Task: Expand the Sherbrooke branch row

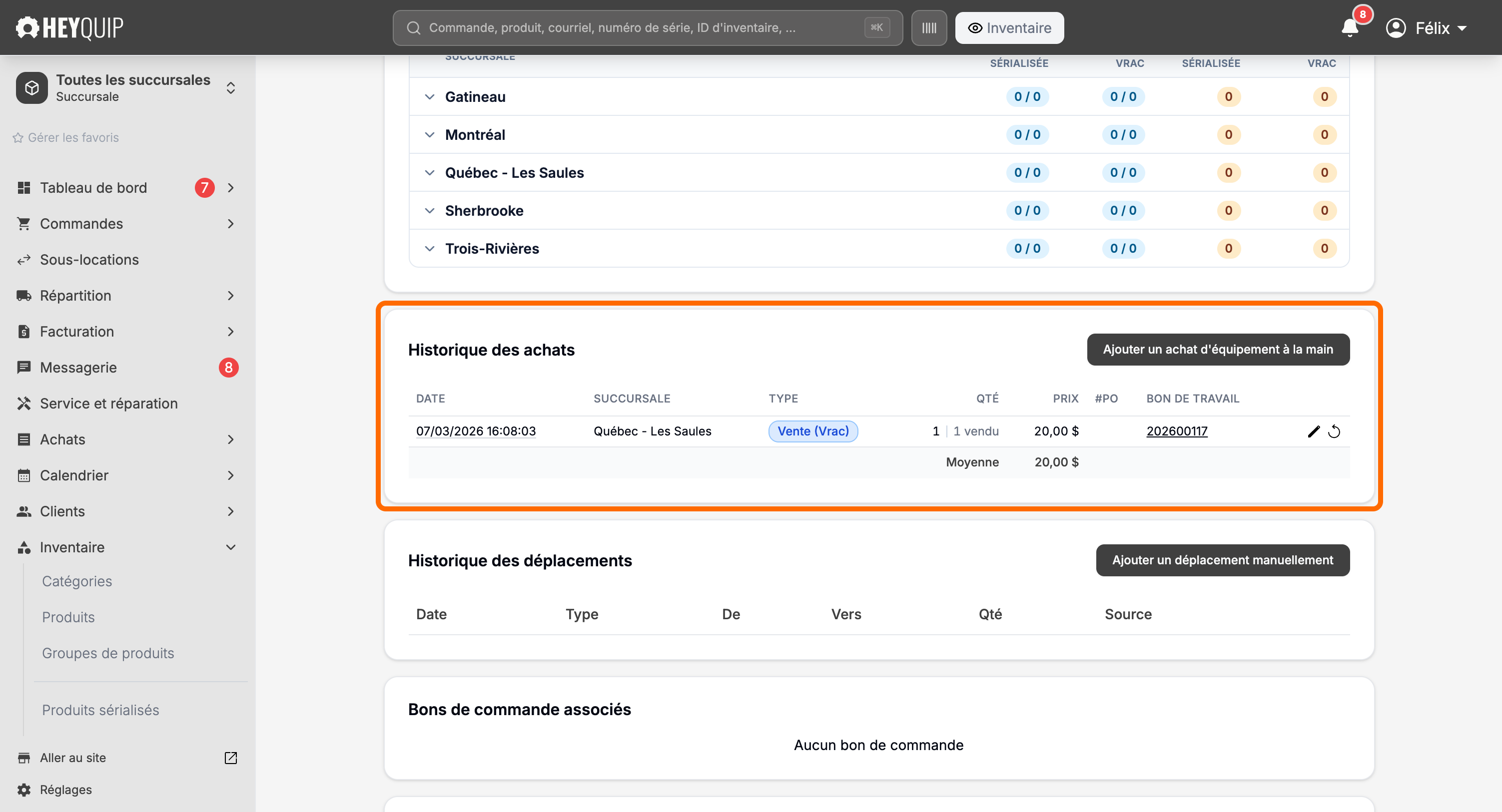Action: 430,210
